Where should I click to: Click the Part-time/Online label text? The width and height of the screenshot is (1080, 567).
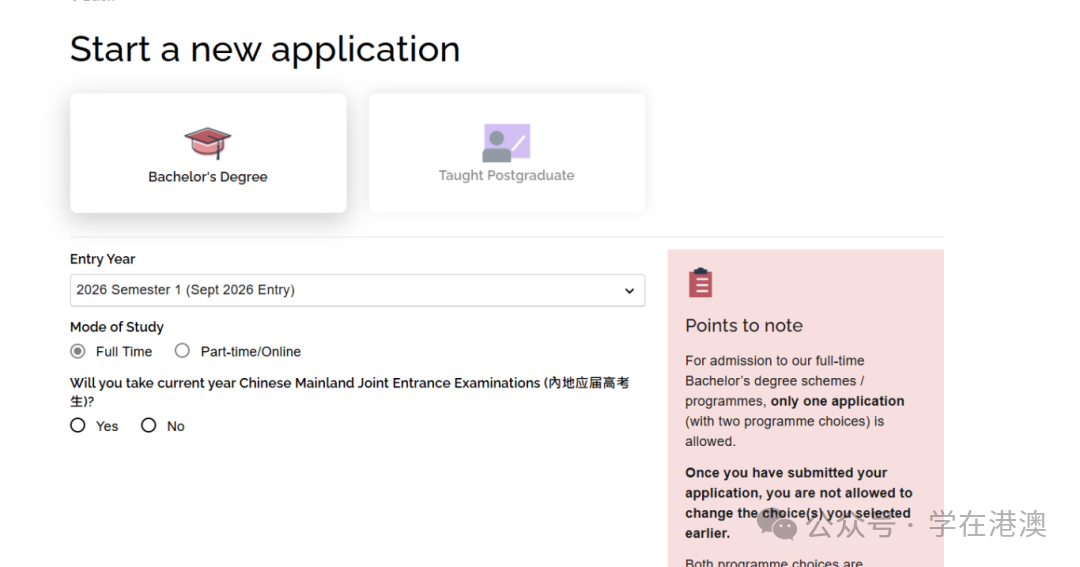pyautogui.click(x=250, y=352)
